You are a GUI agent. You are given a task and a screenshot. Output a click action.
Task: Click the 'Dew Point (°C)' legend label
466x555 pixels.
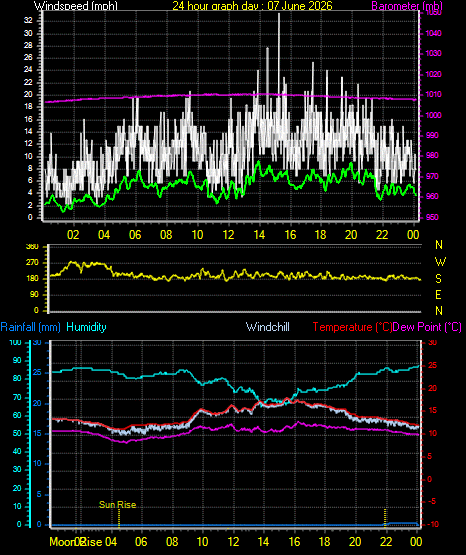(427, 327)
